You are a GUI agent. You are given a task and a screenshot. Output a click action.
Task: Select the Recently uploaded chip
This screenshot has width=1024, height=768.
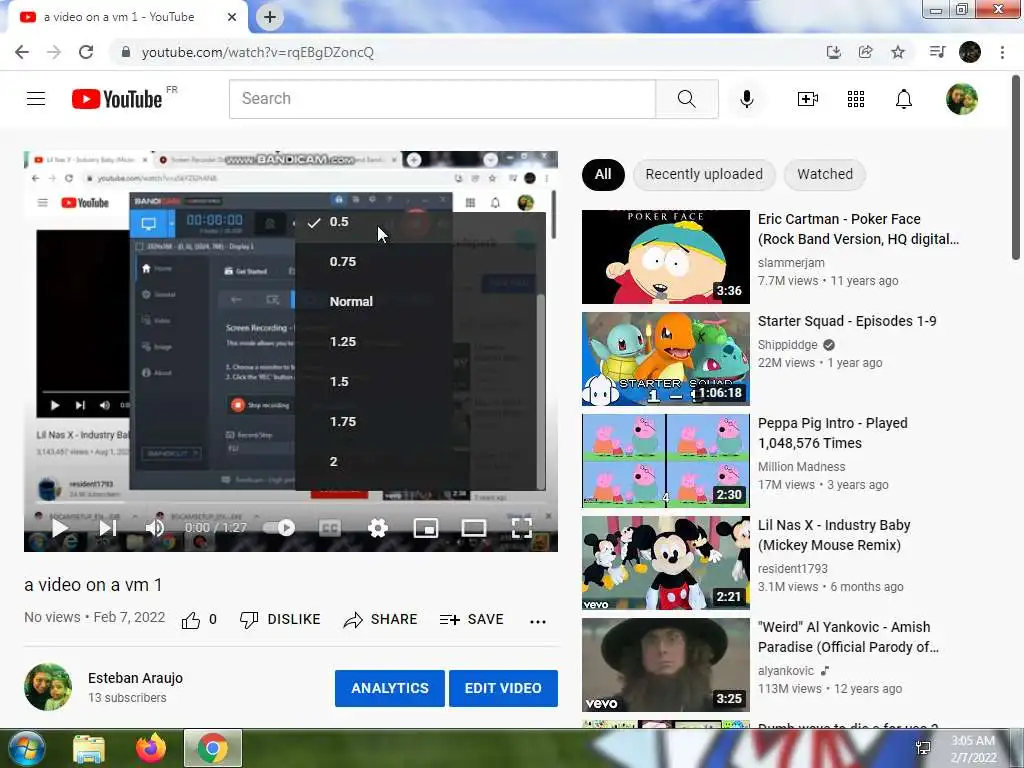(704, 174)
